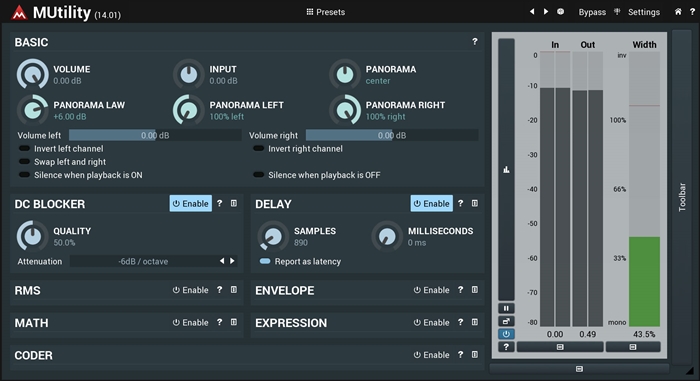Click the SAMPLES knob
Screen dimensions: 700x381
pyautogui.click(x=273, y=236)
